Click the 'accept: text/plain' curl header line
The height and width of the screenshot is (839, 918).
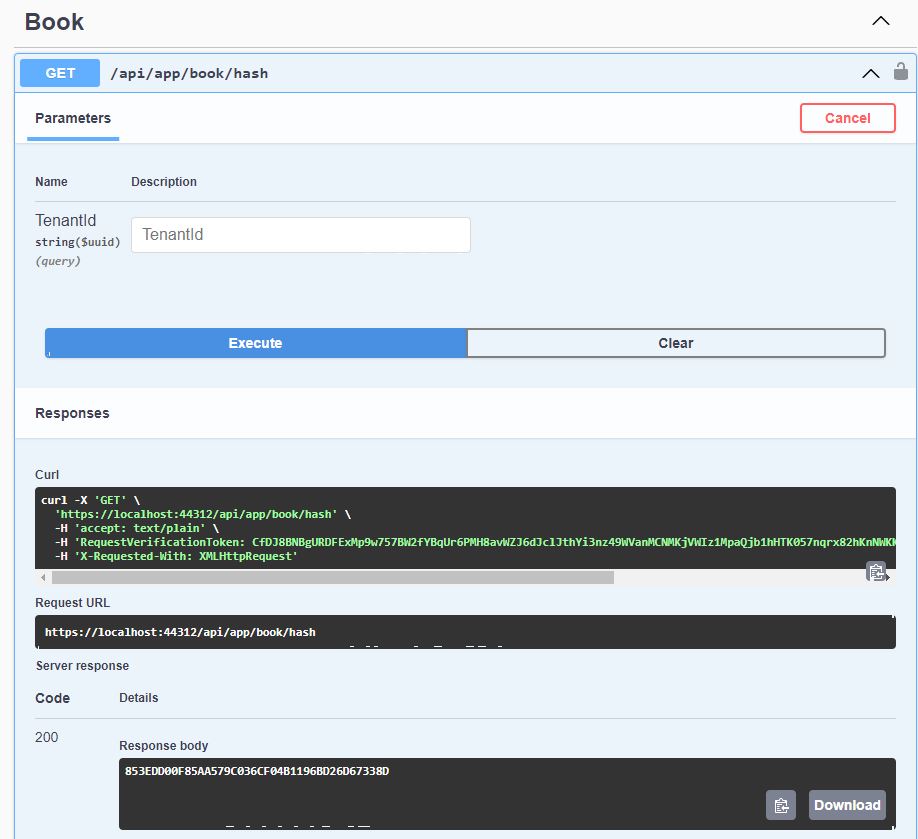[137, 528]
